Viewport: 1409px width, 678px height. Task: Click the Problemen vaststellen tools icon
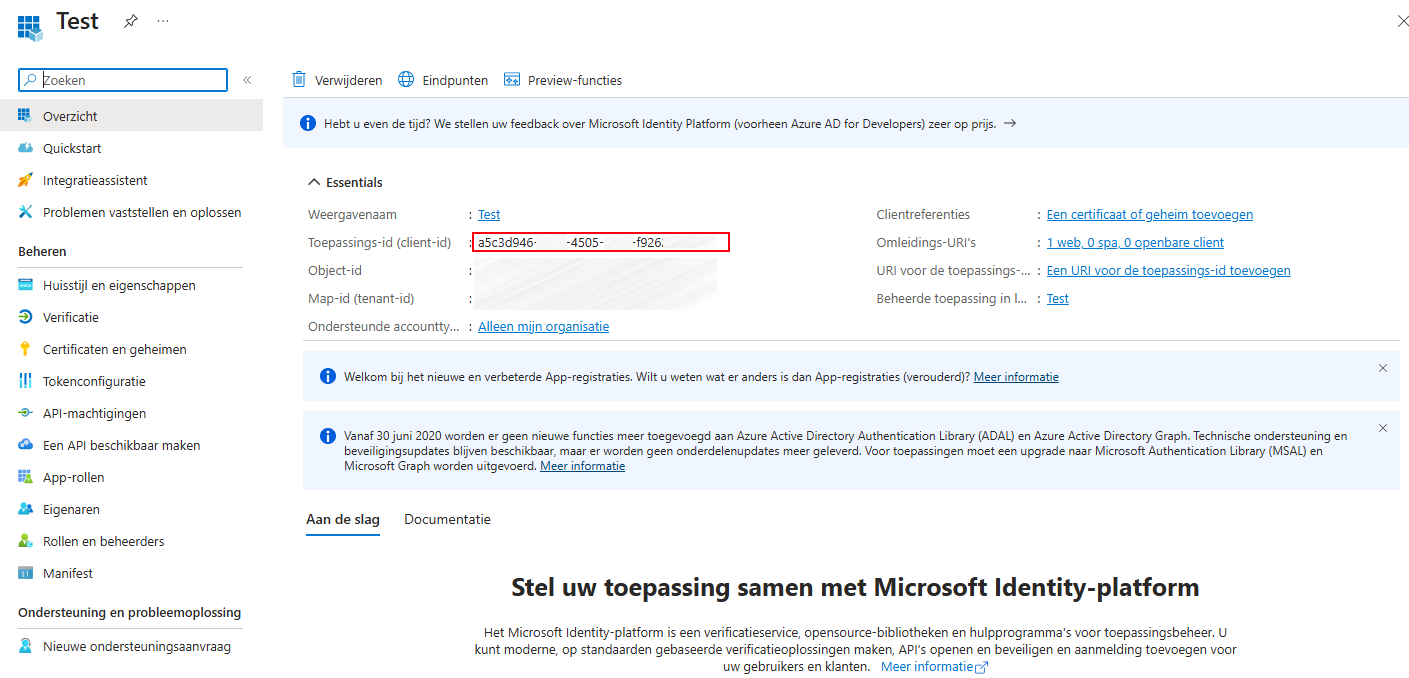pos(26,212)
